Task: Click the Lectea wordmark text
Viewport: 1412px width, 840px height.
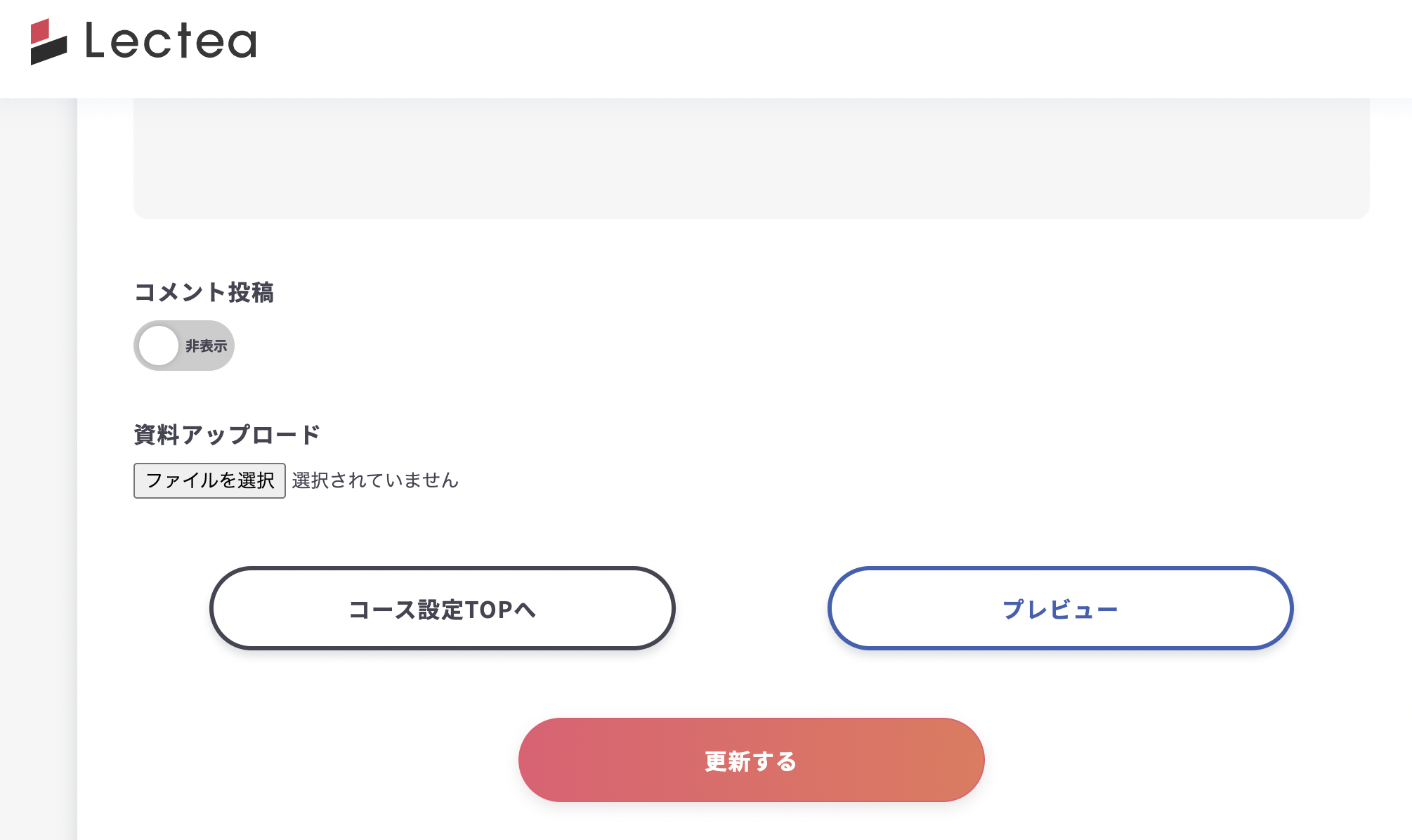Action: point(171,41)
